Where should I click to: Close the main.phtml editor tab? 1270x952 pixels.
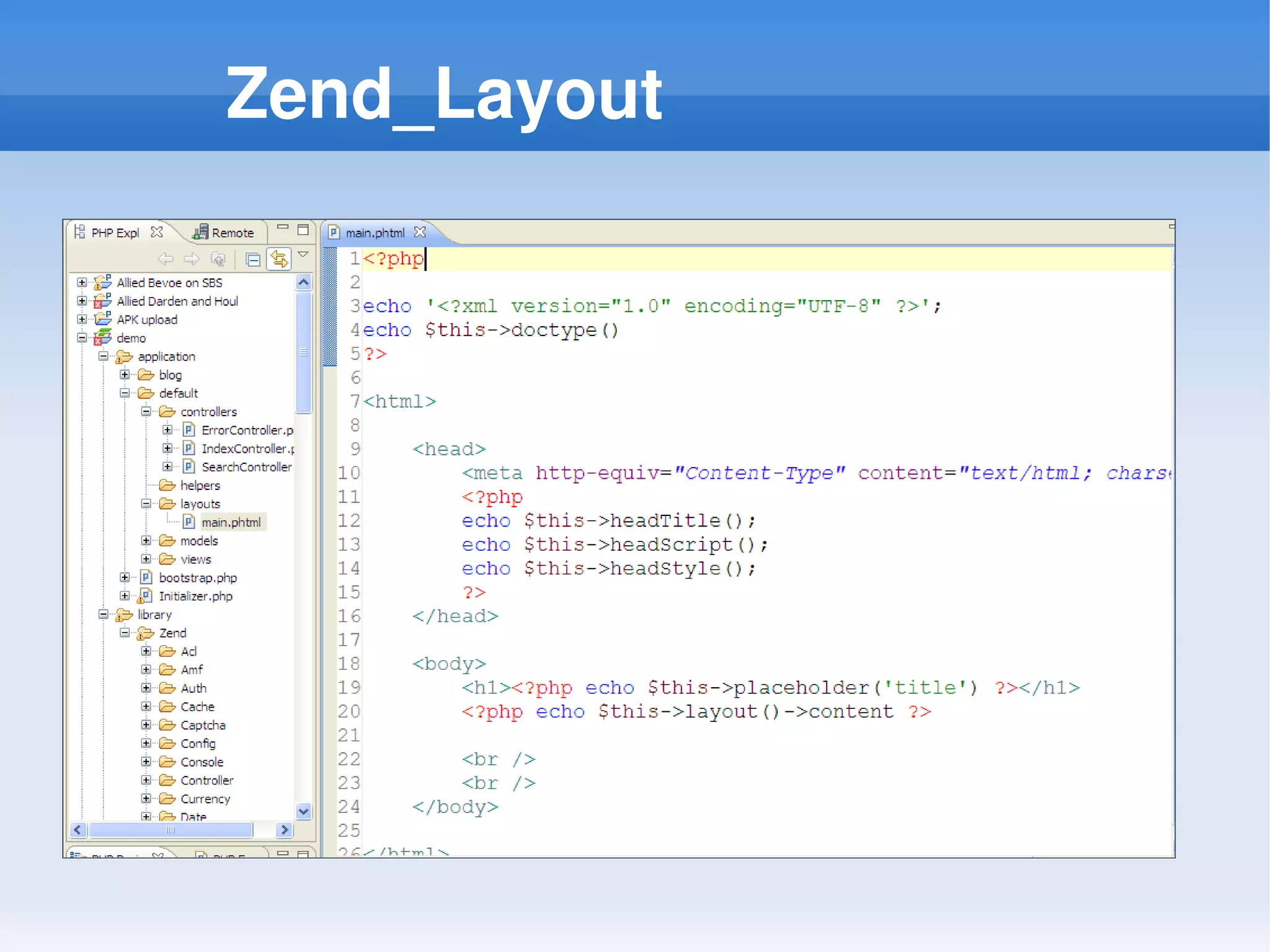[420, 232]
